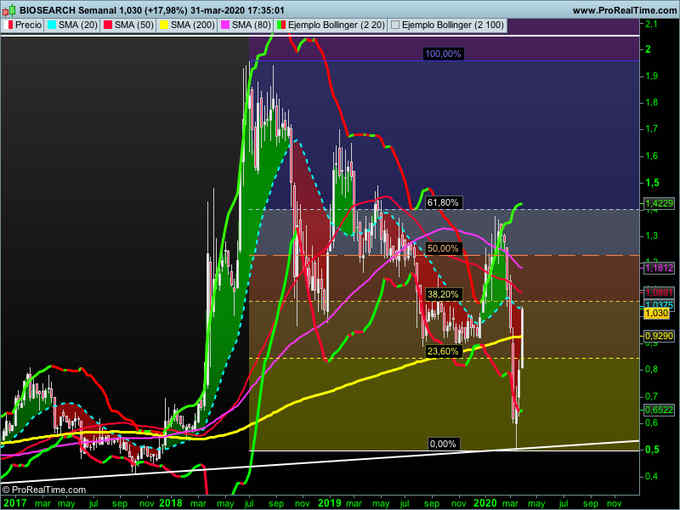This screenshot has width=680, height=510.
Task: Select the SMA (50) legend item
Action: (129, 25)
